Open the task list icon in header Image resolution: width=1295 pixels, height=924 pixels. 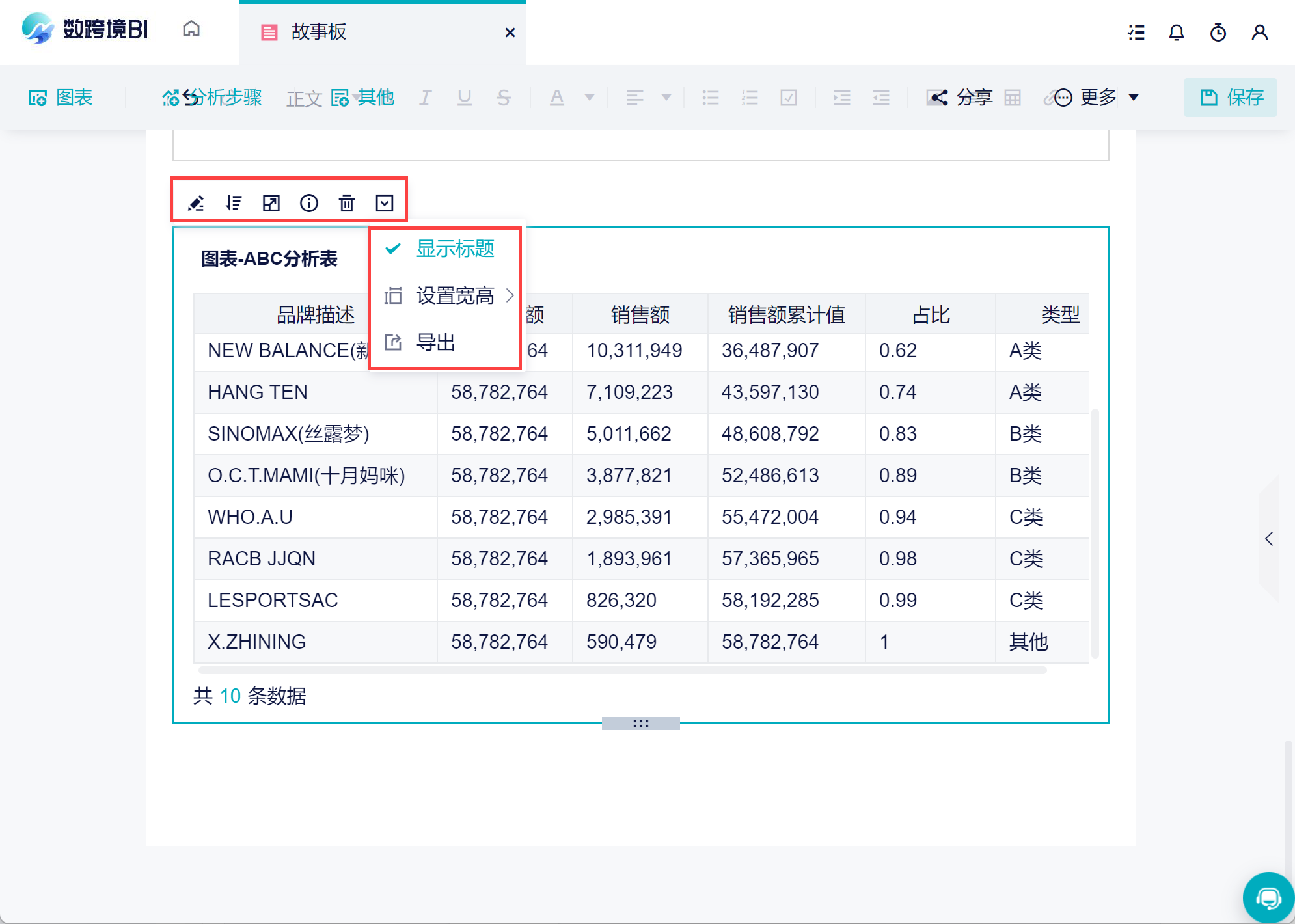click(1136, 33)
